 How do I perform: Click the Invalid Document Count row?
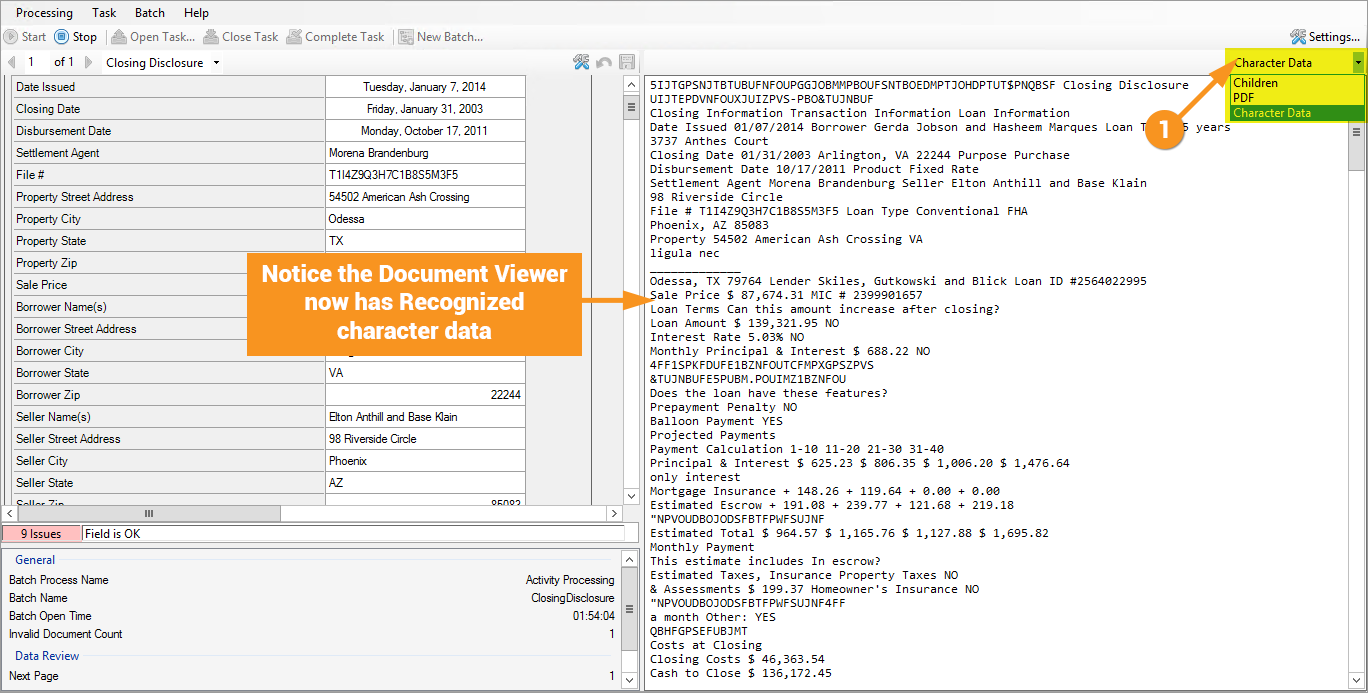[x=312, y=634]
